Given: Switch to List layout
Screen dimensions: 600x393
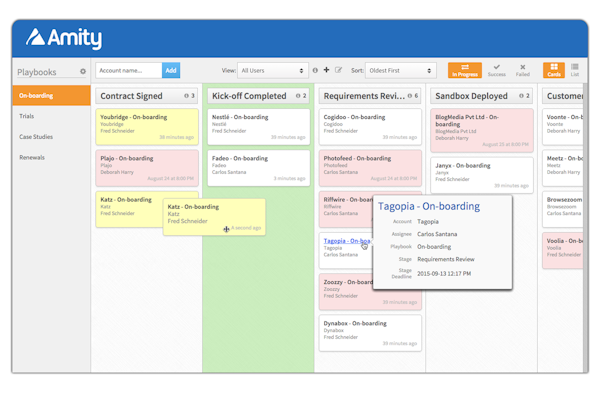Looking at the screenshot, I should click(x=575, y=70).
